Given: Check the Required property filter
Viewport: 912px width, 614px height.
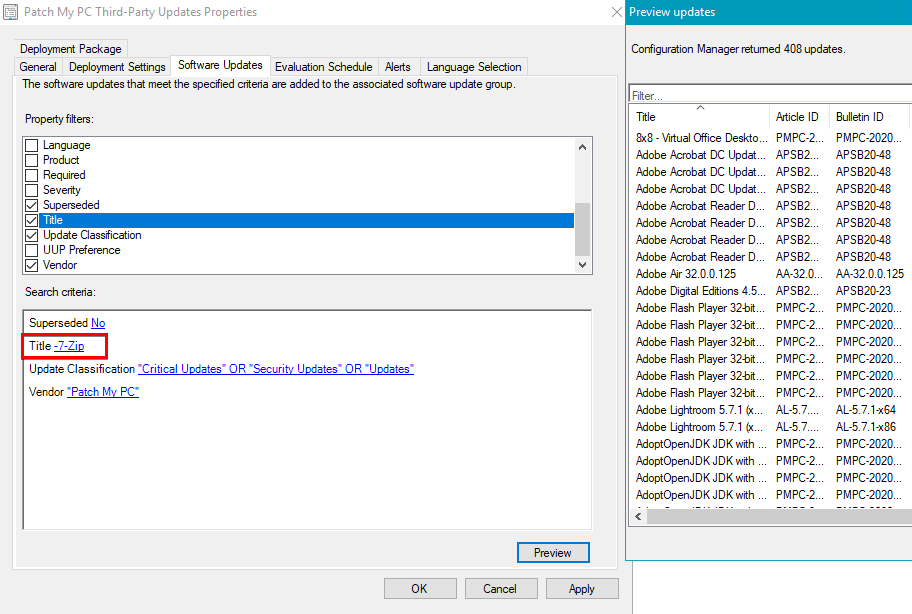Looking at the screenshot, I should pyautogui.click(x=31, y=175).
